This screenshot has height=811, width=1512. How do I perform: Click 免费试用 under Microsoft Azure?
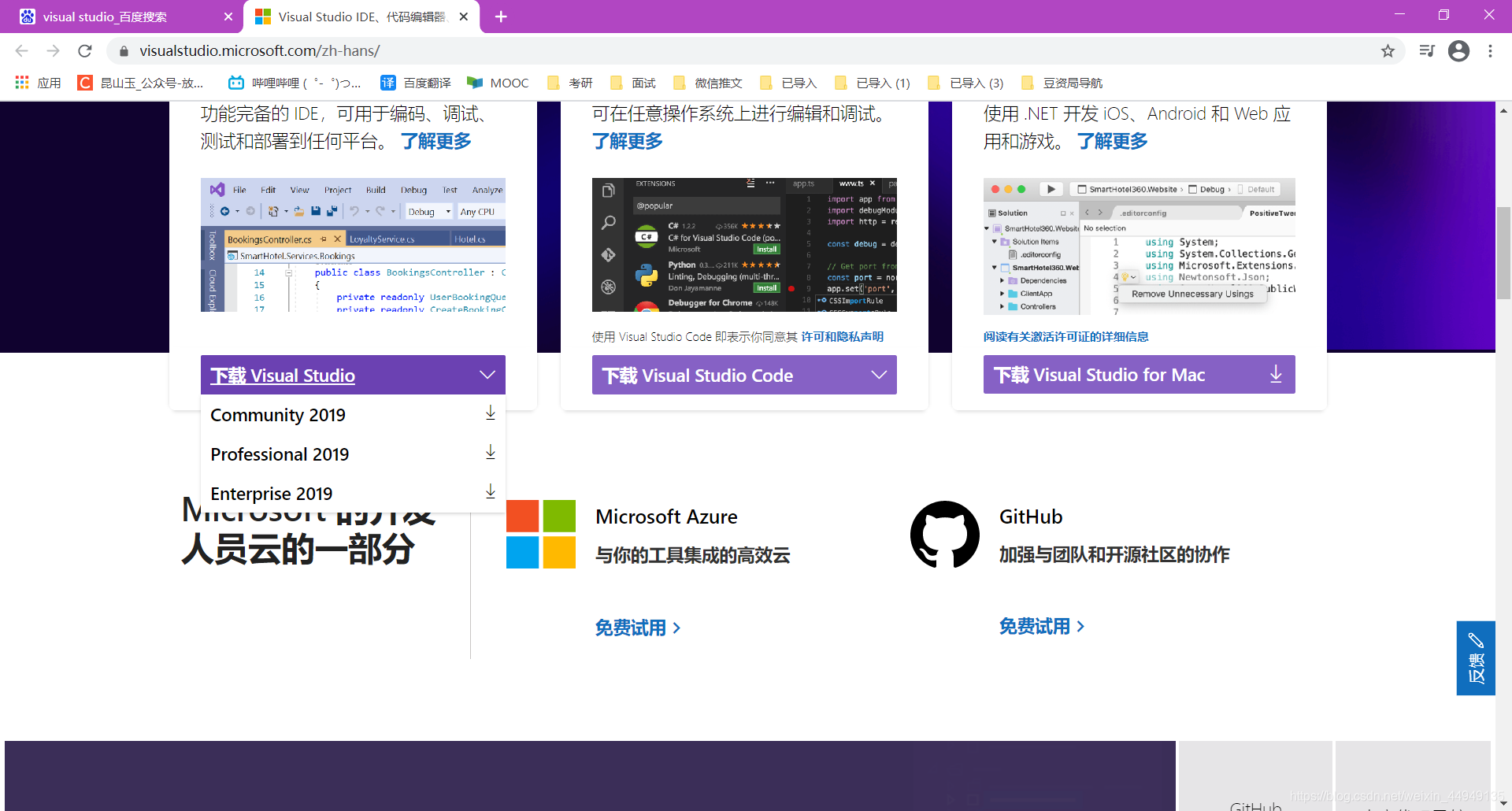click(x=638, y=628)
